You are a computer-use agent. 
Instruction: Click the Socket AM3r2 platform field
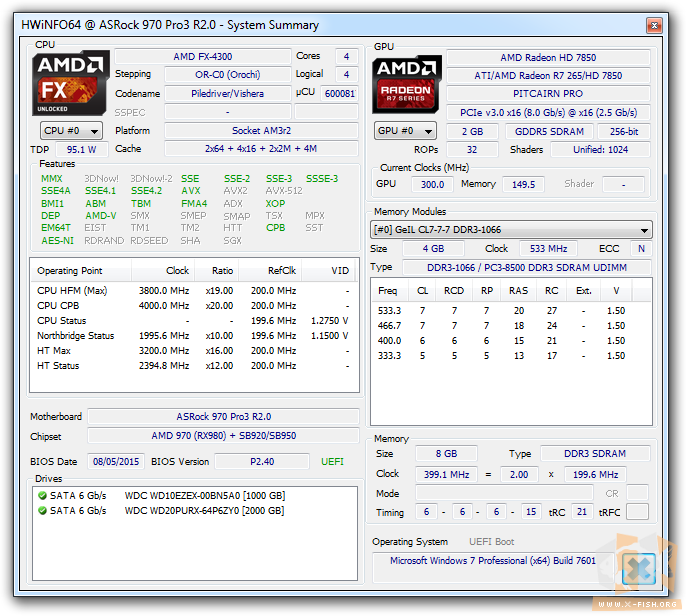click(261, 131)
